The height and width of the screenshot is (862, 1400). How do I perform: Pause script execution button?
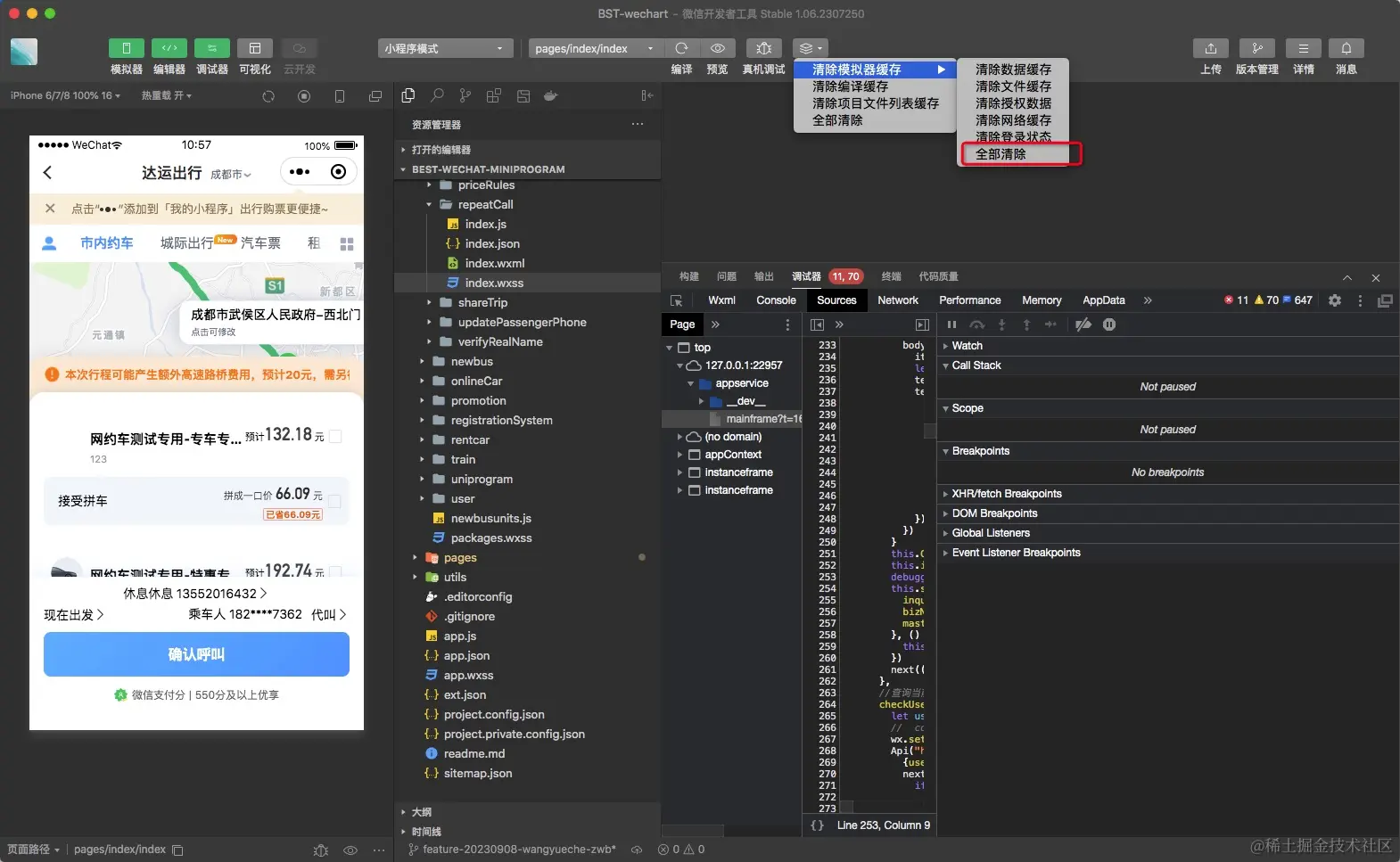(951, 324)
